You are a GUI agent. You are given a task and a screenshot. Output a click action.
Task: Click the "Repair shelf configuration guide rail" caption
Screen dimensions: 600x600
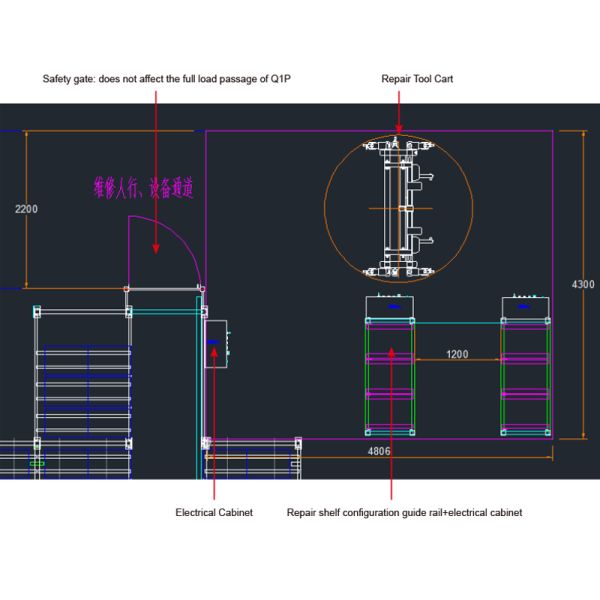pyautogui.click(x=404, y=512)
